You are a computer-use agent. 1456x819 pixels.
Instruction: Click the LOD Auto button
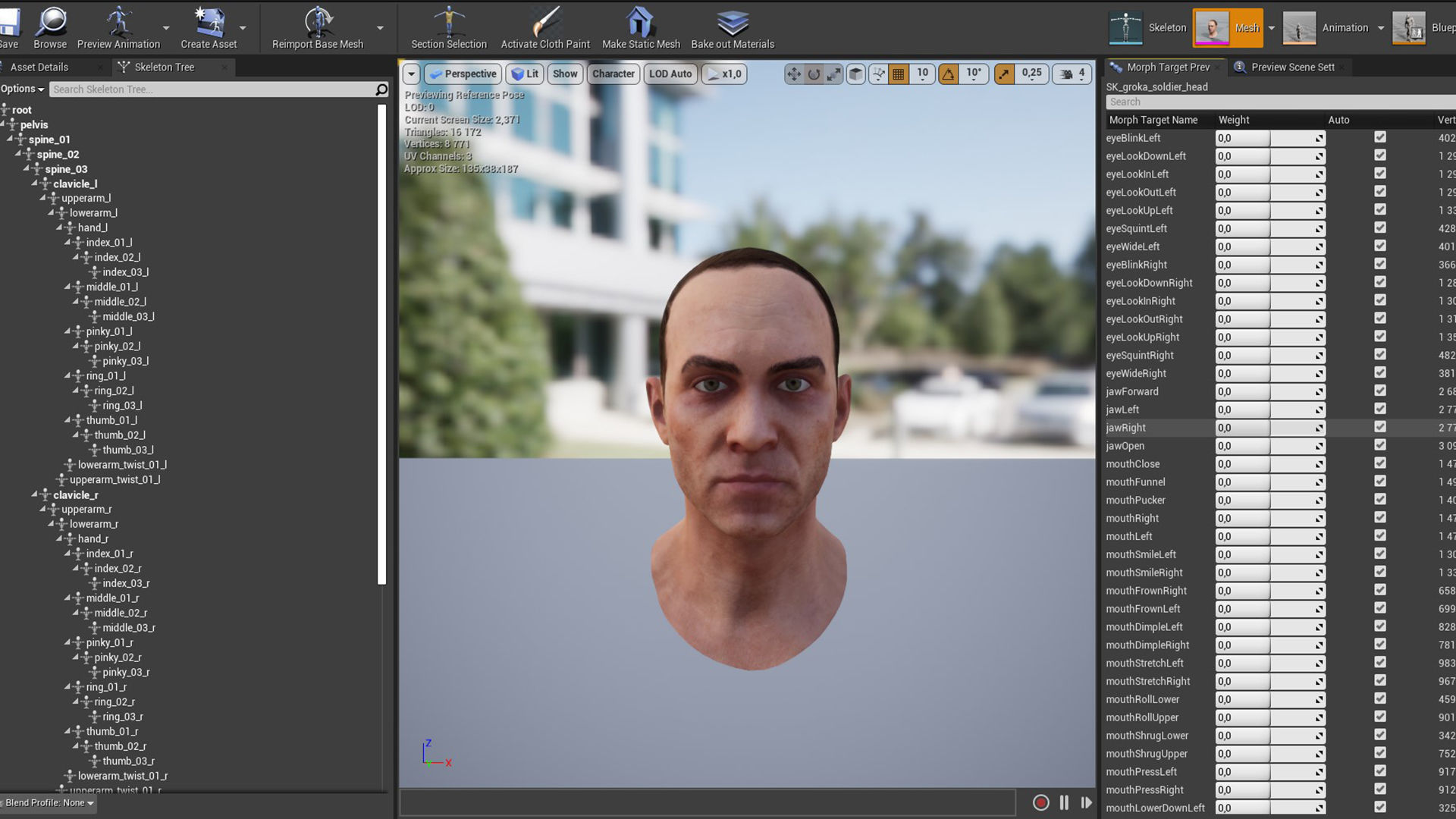(x=670, y=74)
